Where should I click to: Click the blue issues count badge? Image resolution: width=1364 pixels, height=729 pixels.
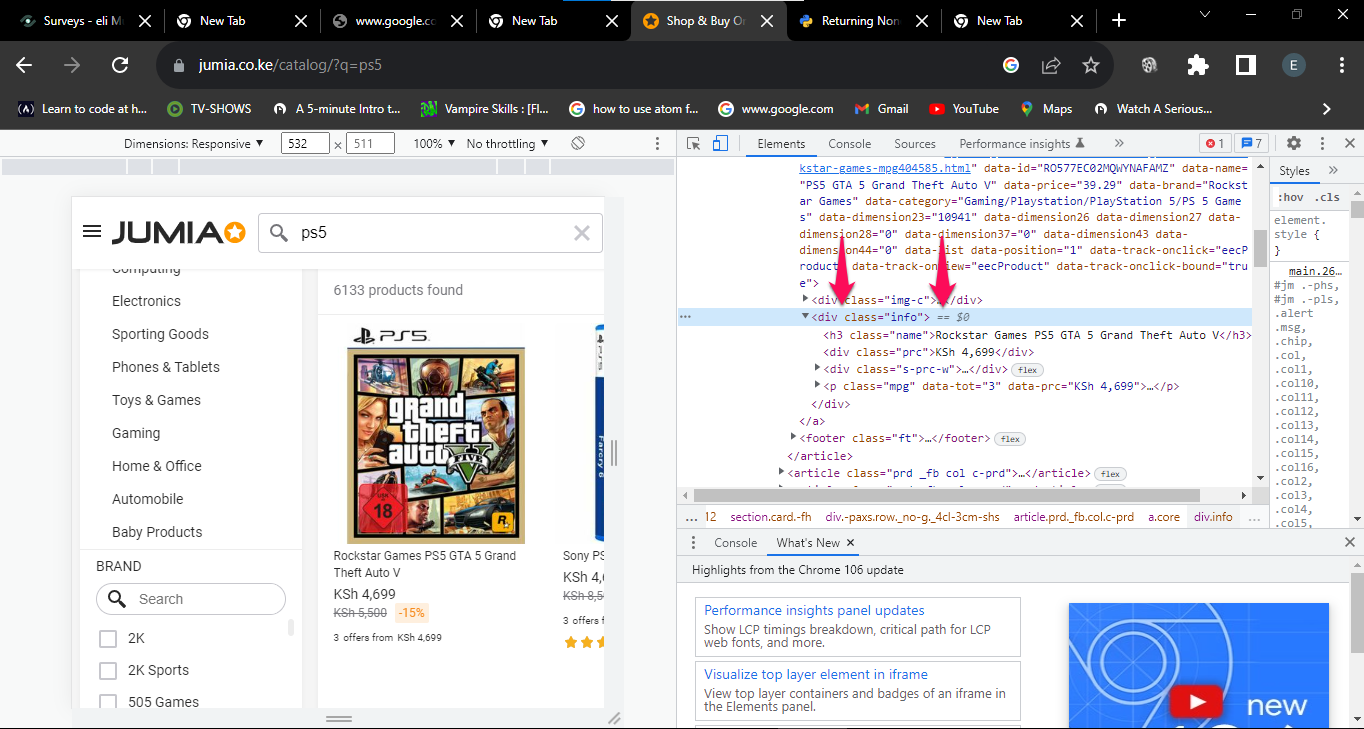1252,143
